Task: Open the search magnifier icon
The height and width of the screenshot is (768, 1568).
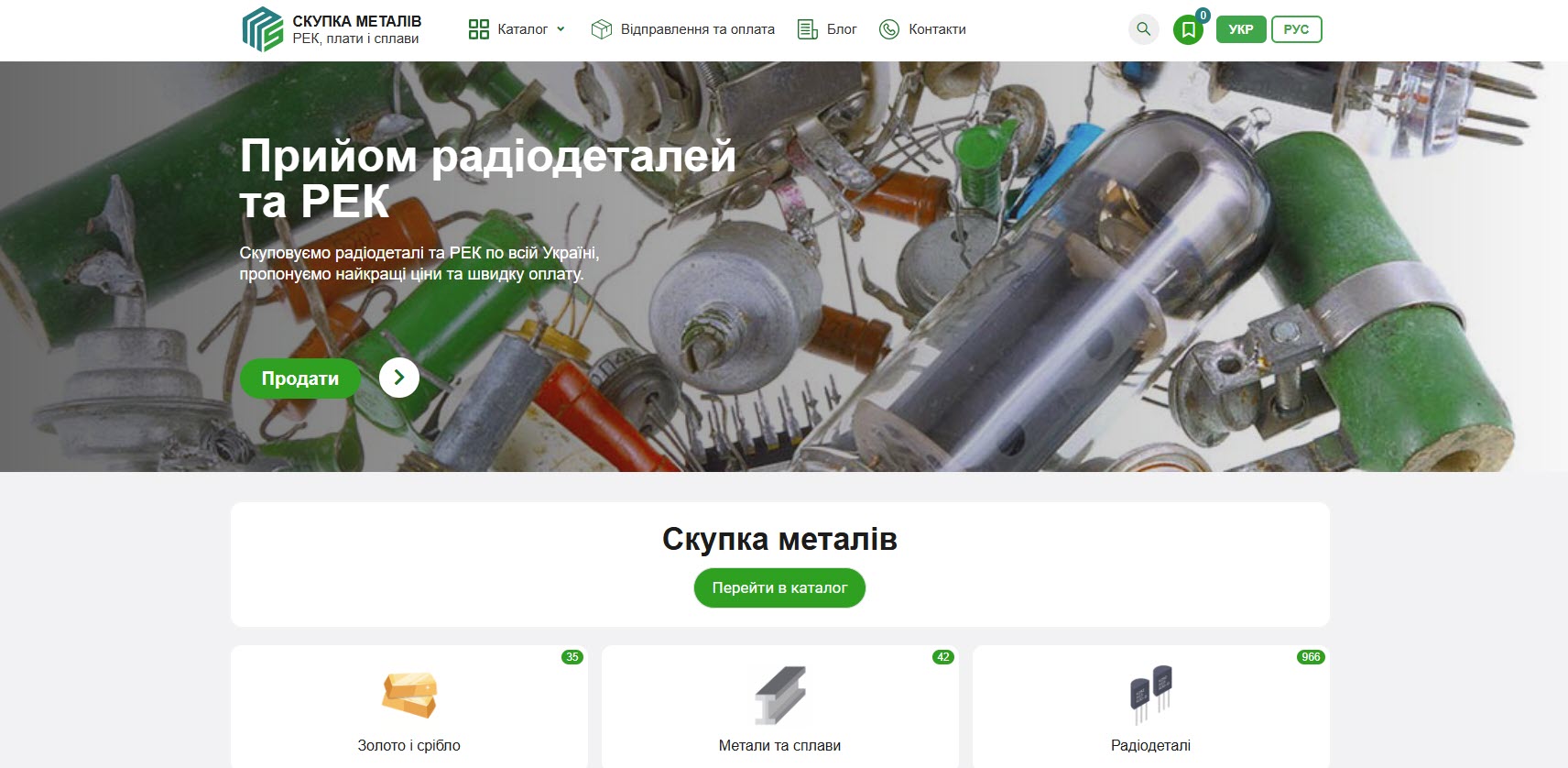Action: [1143, 29]
